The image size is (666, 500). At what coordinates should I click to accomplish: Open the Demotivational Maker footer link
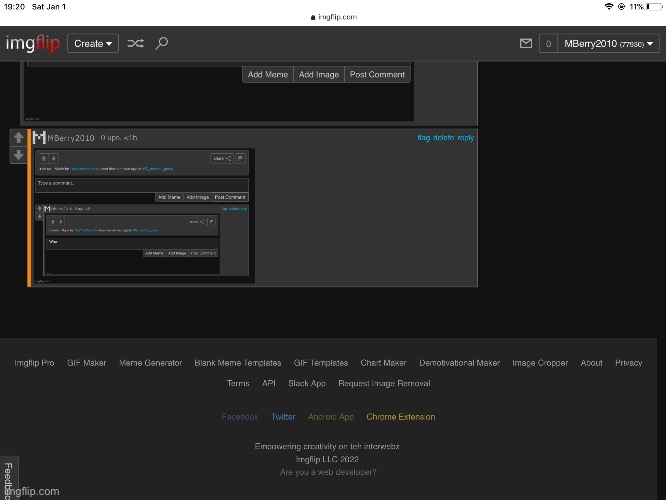pyautogui.click(x=460, y=363)
